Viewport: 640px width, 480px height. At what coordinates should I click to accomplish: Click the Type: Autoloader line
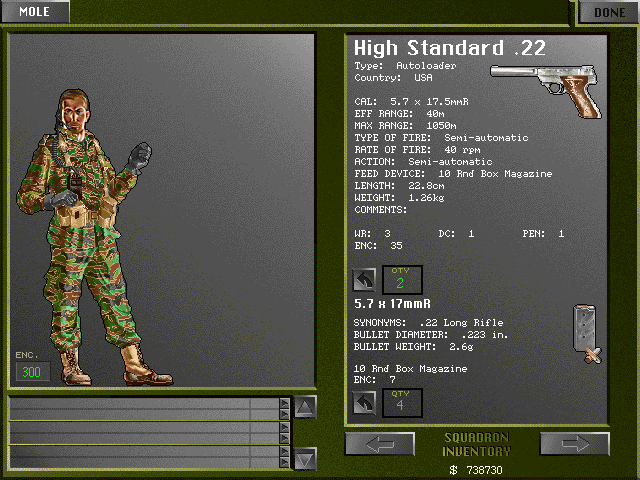tap(405, 66)
